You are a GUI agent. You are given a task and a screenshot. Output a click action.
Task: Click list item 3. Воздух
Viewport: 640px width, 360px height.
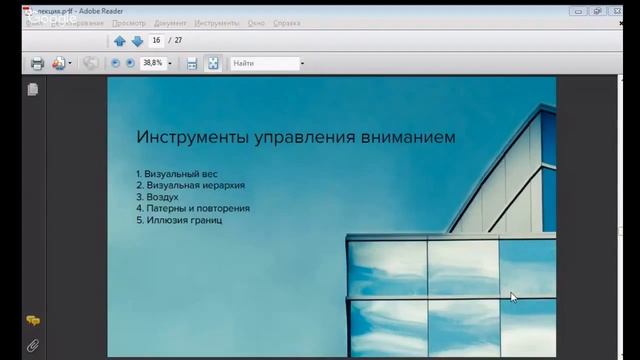(157, 197)
